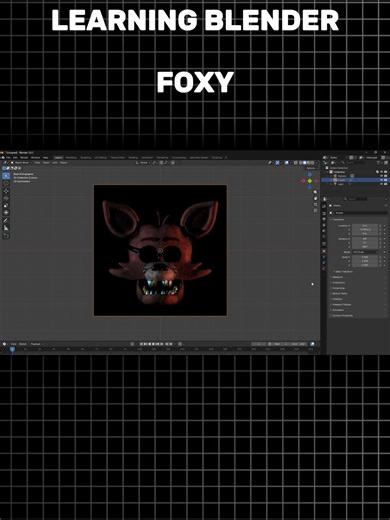Click the top blue Z axis gizmo
This screenshot has height=520, width=390.
click(310, 174)
